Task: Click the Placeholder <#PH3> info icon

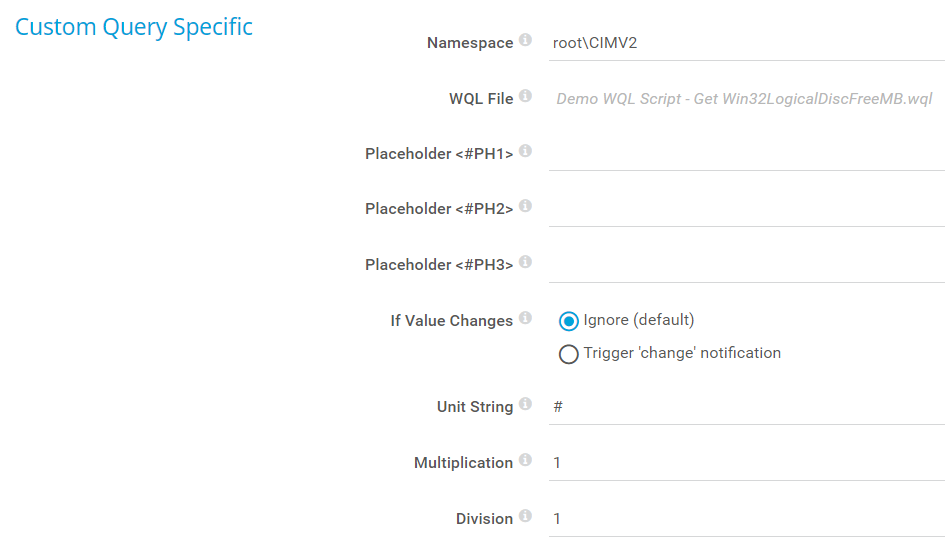Action: pos(525,263)
